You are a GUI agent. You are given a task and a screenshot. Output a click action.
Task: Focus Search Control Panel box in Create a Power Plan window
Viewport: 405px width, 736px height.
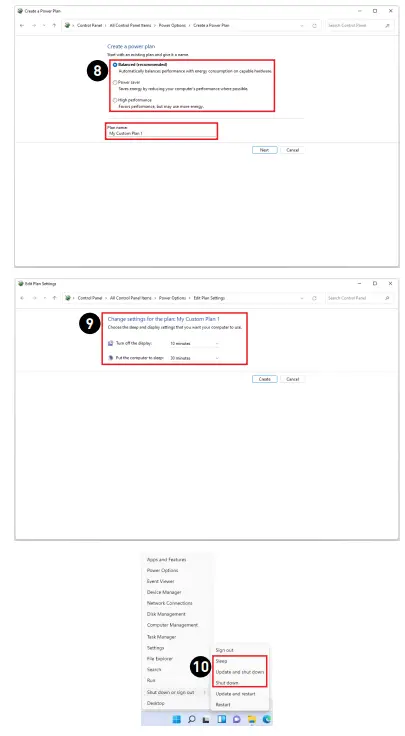(x=359, y=25)
